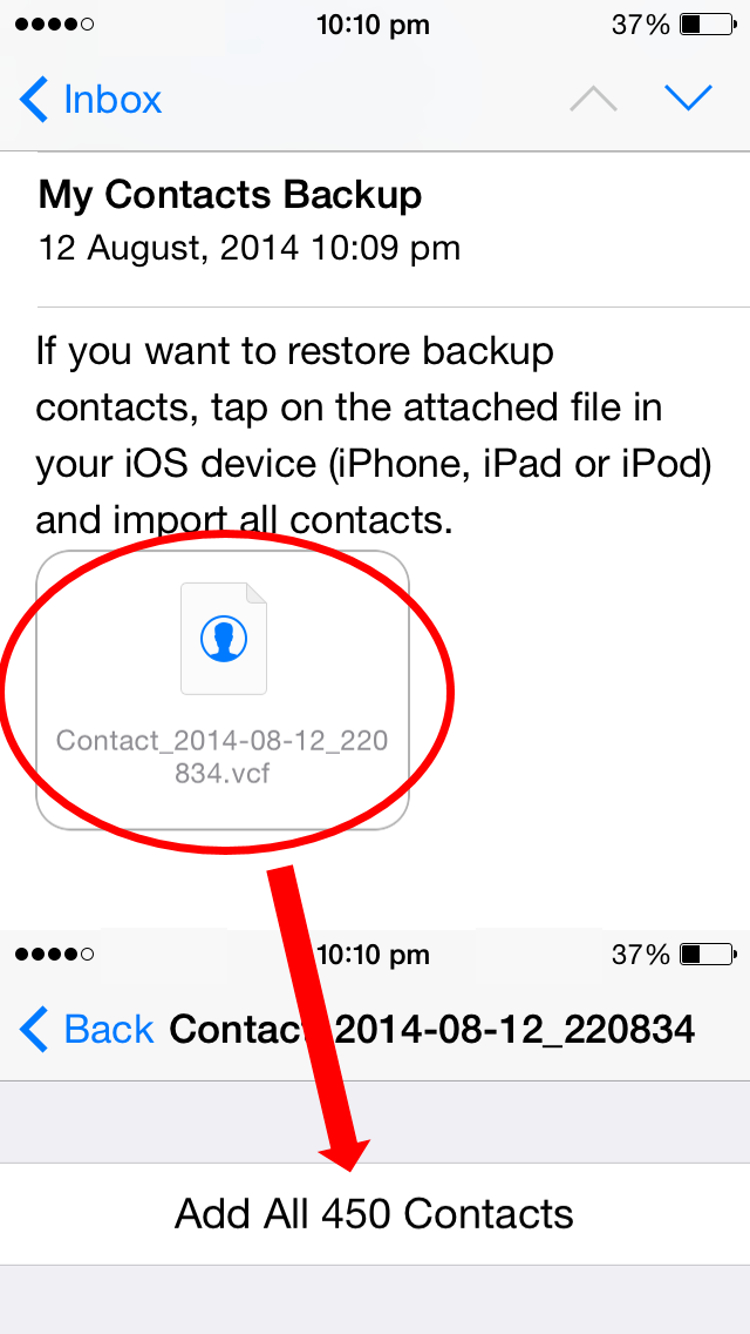Tap battery icon in Mail screen status bar

(x=707, y=24)
